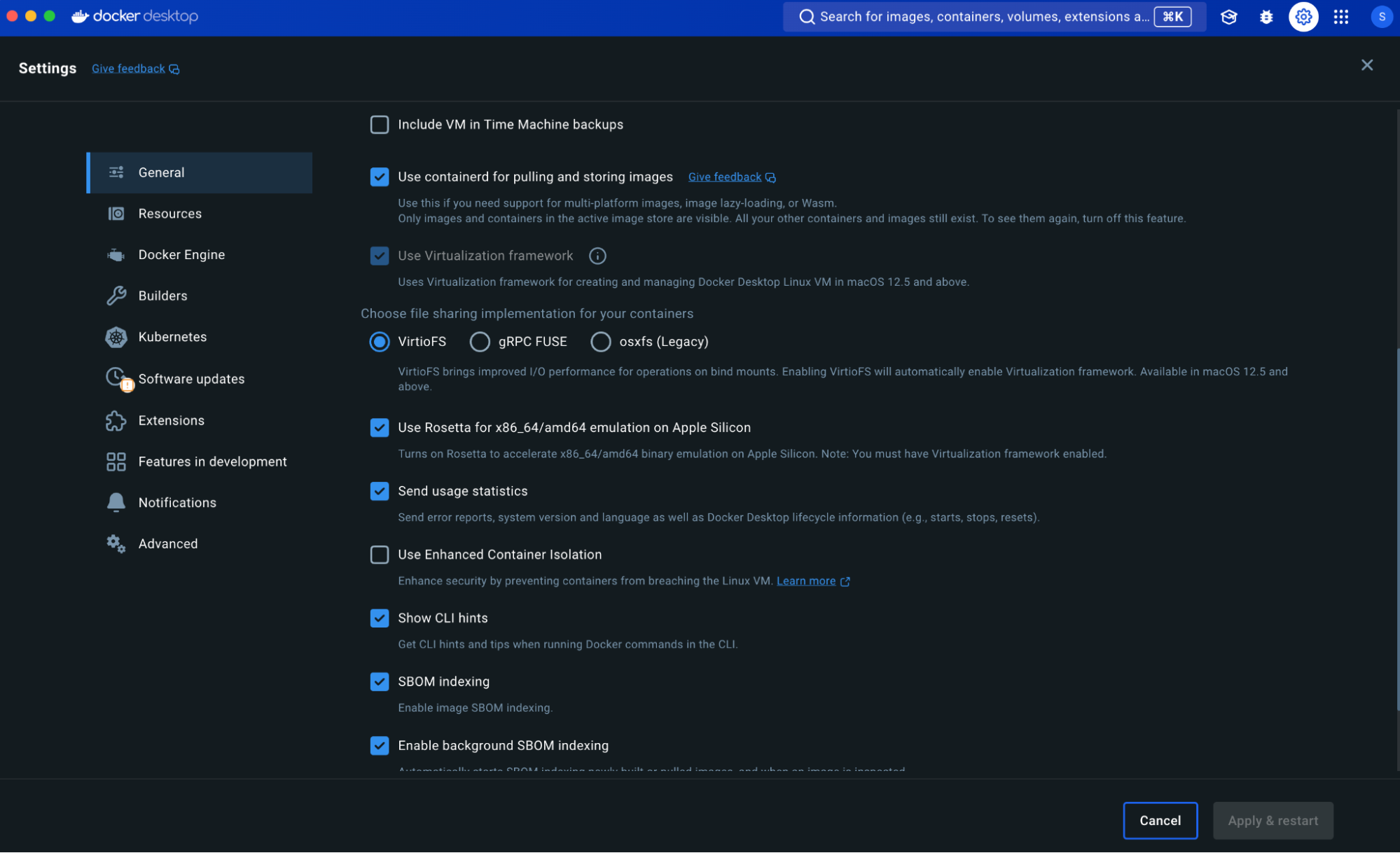Open the Learning Center graduation cap icon
Image resolution: width=1400 pixels, height=853 pixels.
click(1228, 17)
